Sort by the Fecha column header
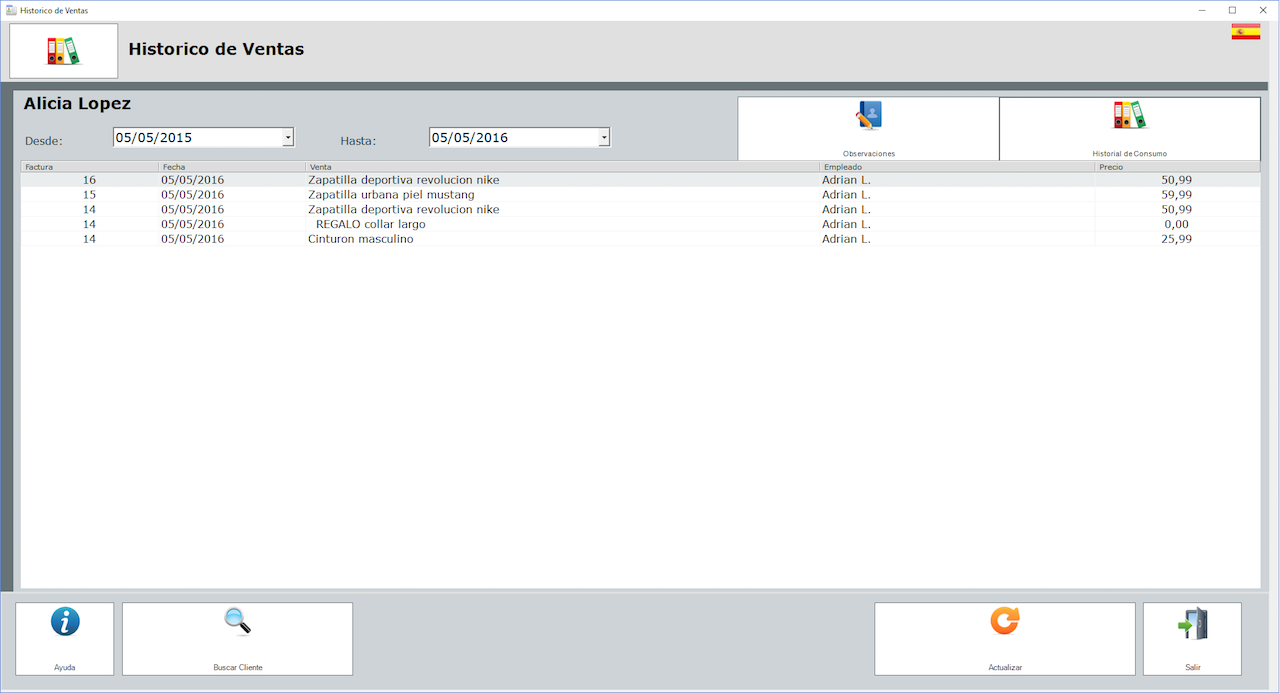This screenshot has height=693, width=1280. point(231,167)
